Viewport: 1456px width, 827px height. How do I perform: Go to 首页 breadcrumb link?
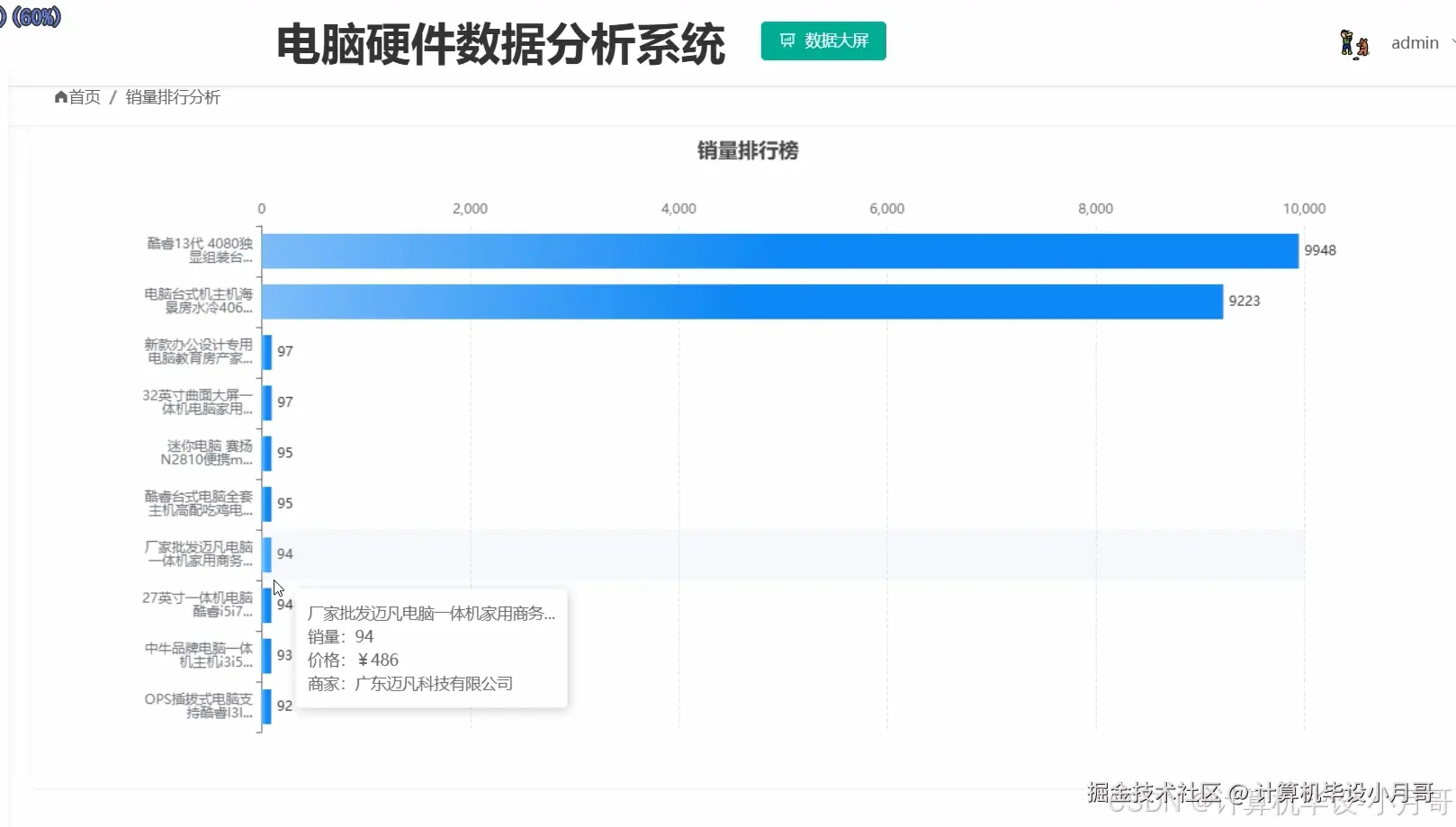click(x=85, y=97)
